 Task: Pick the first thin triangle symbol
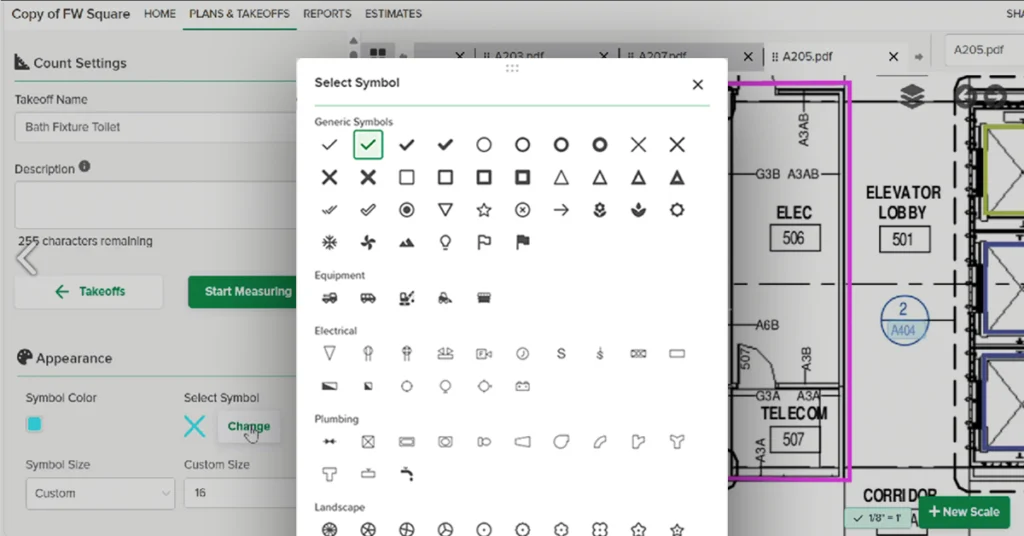(x=561, y=178)
